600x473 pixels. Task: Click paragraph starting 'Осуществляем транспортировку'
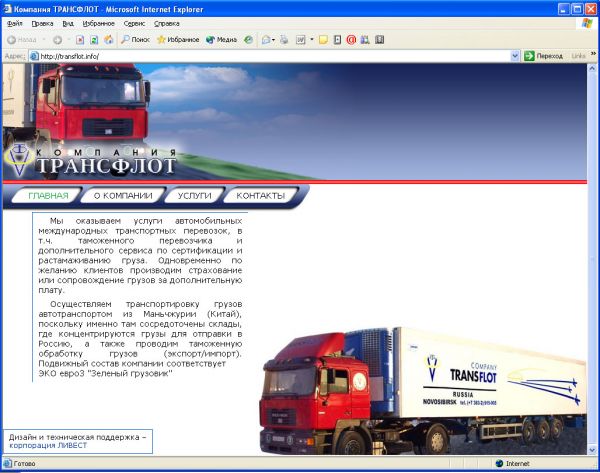[x=140, y=339]
